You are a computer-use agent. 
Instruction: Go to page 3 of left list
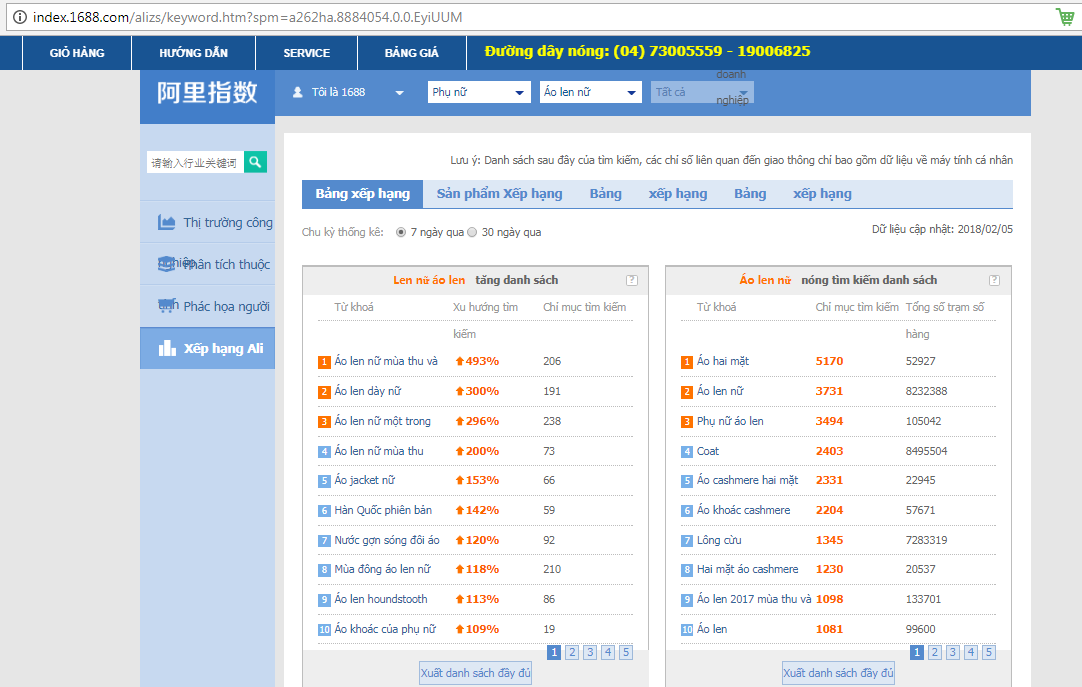(x=590, y=652)
